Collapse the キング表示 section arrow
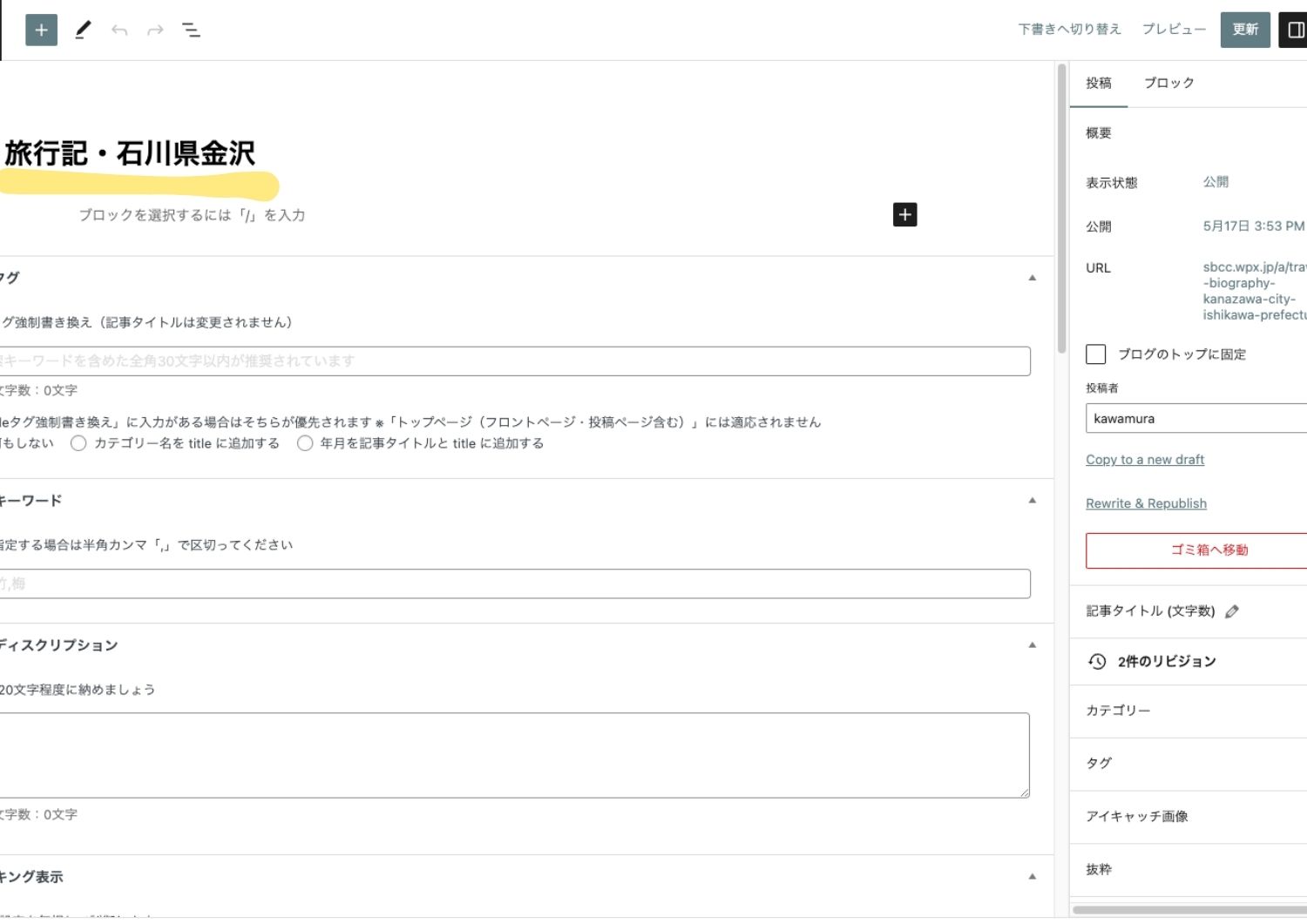 1032,877
